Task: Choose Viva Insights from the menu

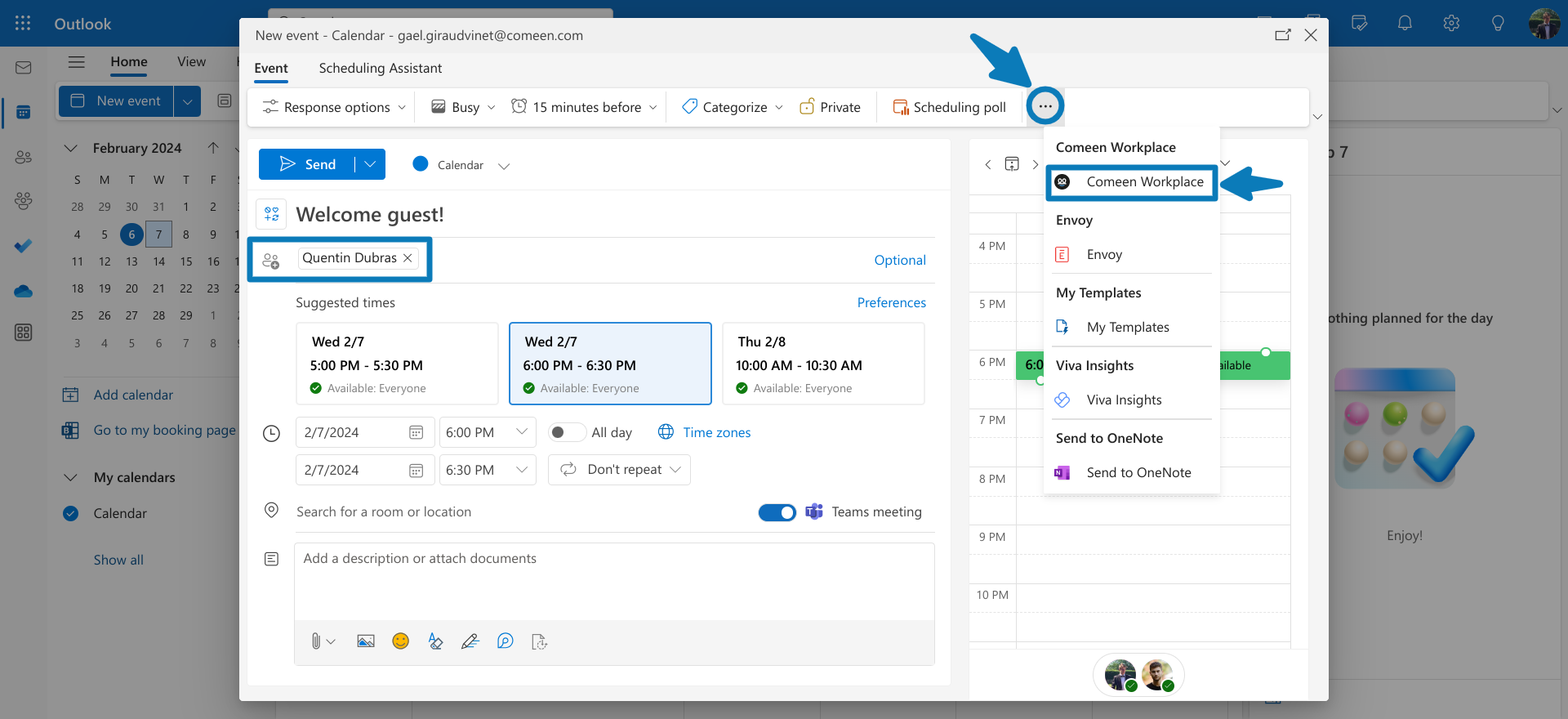Action: [x=1132, y=400]
